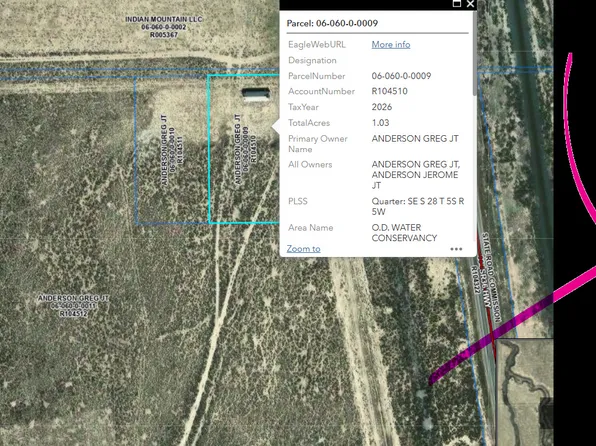The height and width of the screenshot is (446, 596).
Task: Maximize the parcel popup window
Action: tap(457, 4)
